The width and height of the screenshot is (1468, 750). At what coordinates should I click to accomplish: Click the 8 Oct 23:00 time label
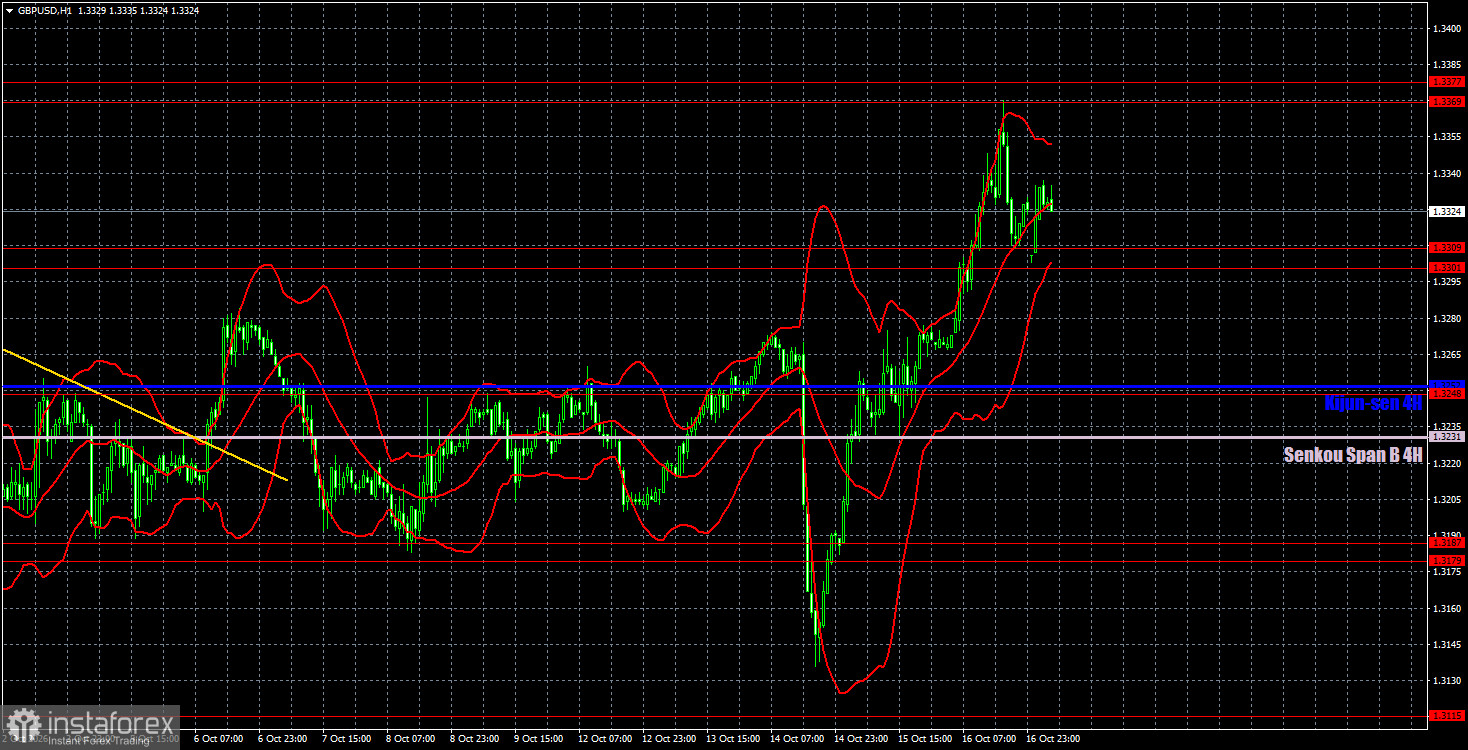tap(474, 739)
